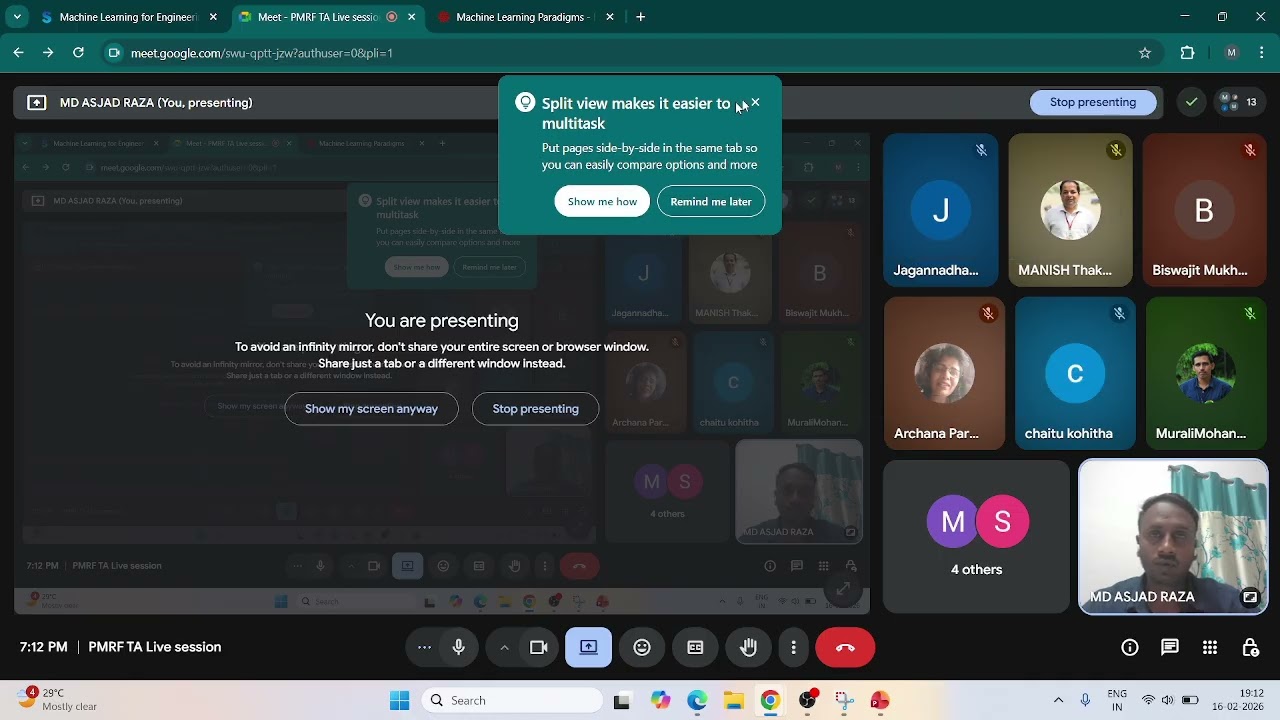This screenshot has height=720, width=1280.
Task: Click picture-in-picture icon on MD ASJAD RAZA tile
Action: [x=1250, y=597]
